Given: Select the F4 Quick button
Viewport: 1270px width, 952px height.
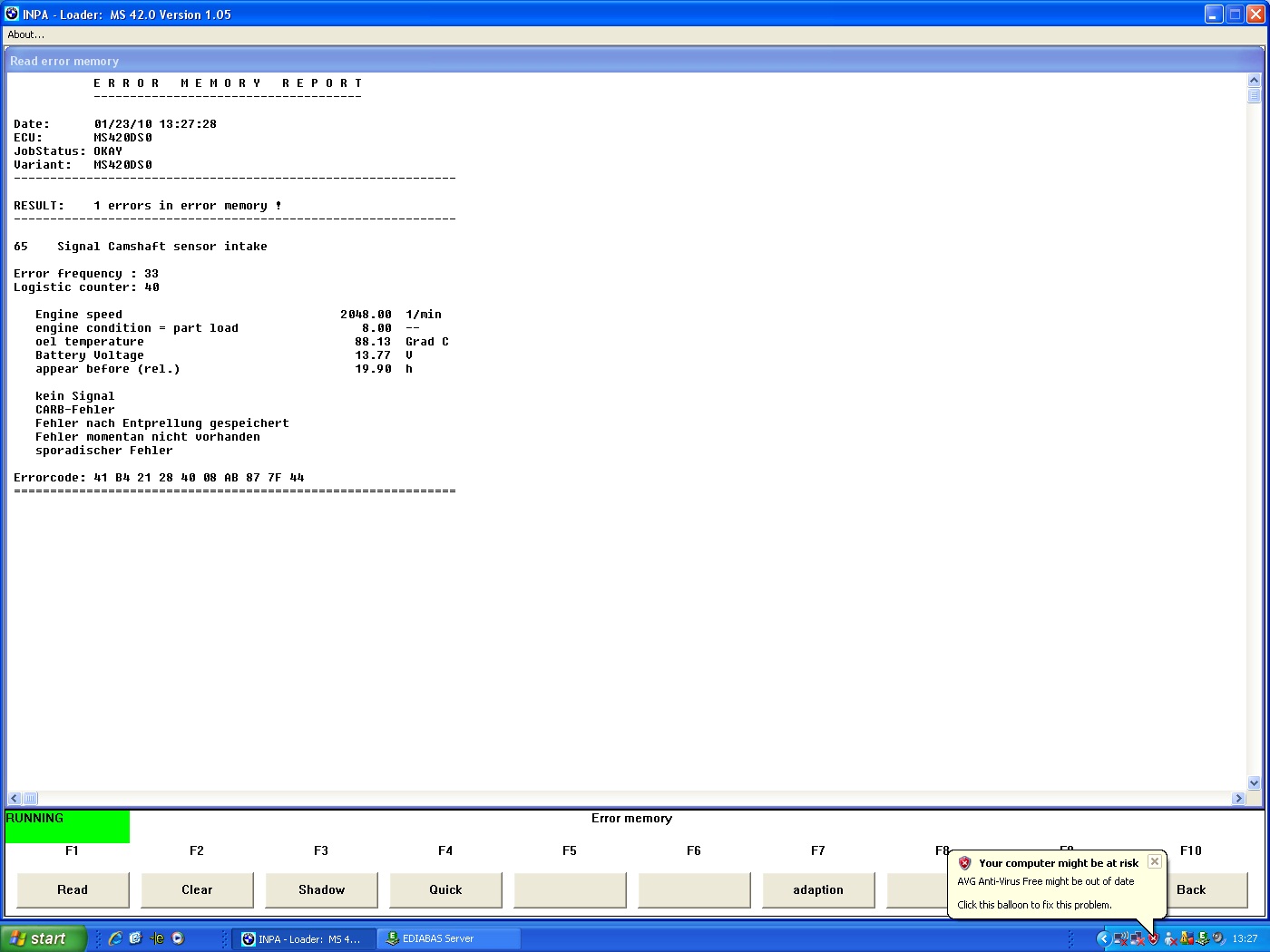Looking at the screenshot, I should [445, 889].
